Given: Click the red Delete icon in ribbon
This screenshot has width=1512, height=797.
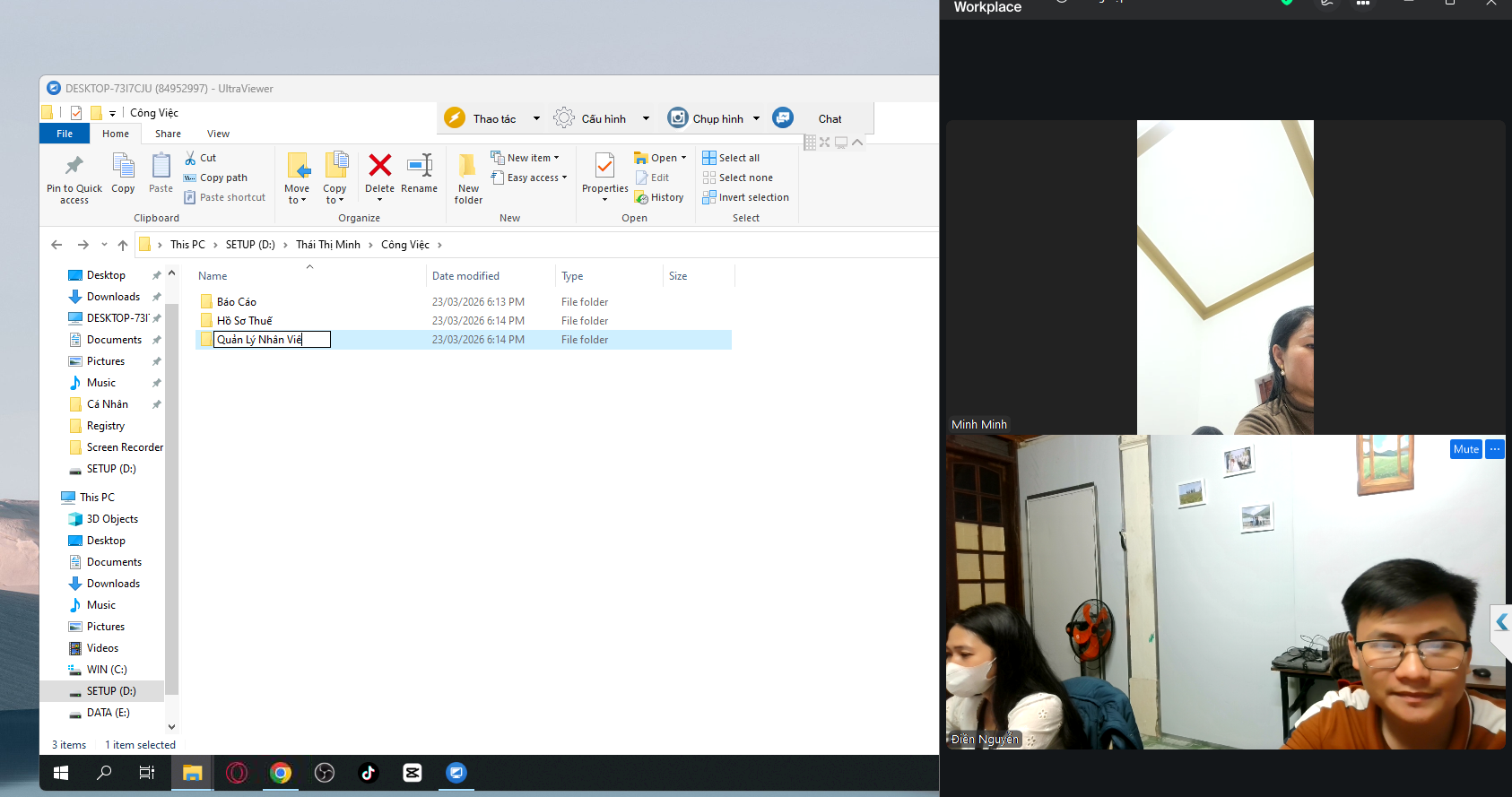Looking at the screenshot, I should [x=379, y=166].
